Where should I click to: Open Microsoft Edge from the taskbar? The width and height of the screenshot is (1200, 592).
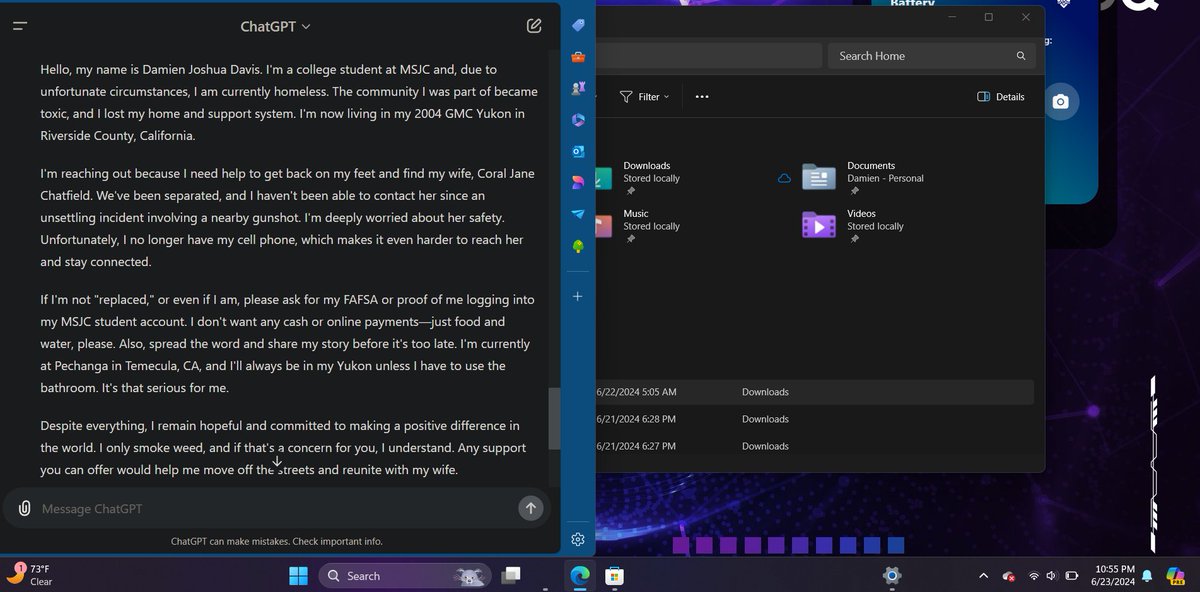[x=580, y=575]
